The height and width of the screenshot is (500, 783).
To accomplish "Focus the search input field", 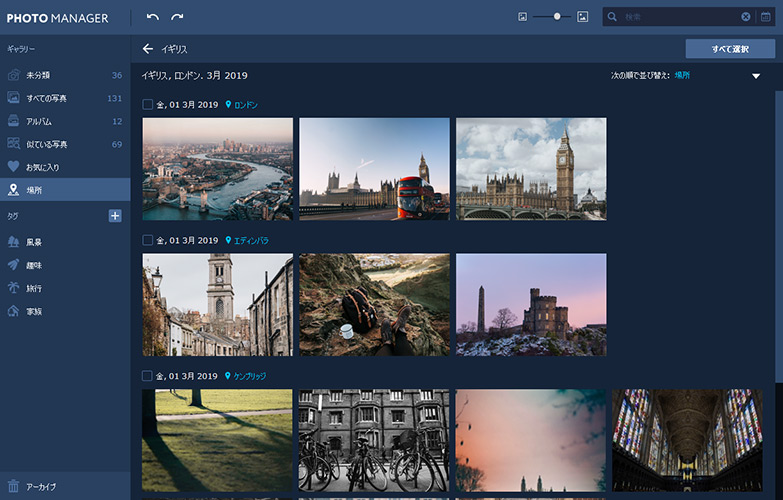I will click(679, 17).
